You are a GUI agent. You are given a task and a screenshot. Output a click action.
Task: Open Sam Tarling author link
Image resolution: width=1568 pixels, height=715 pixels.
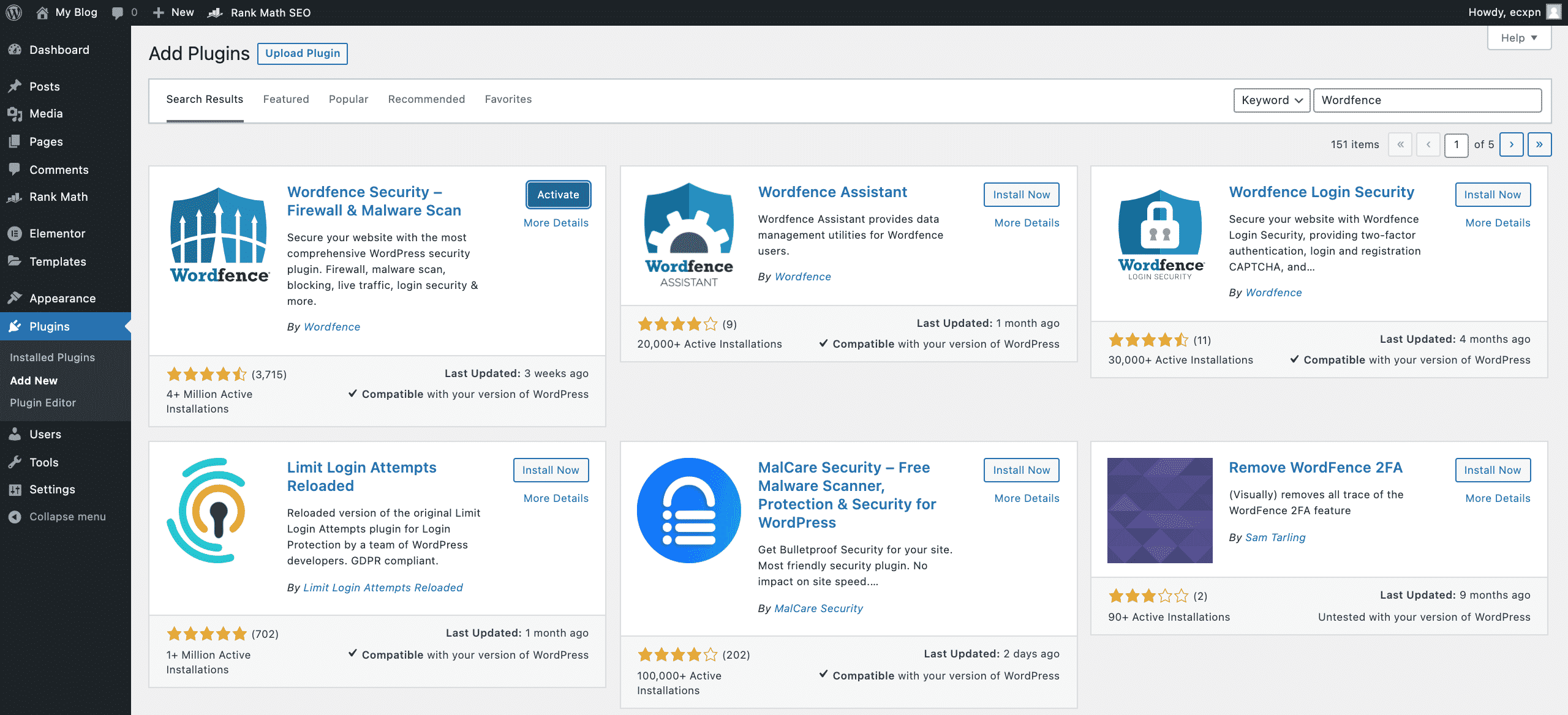1275,537
